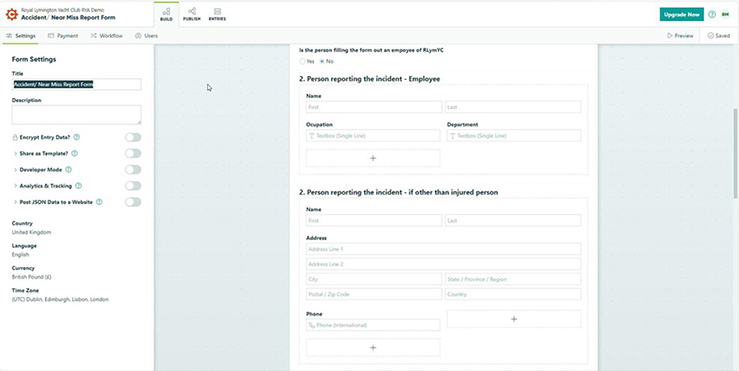The image size is (739, 371).
Task: Click the employee First name field
Action: (x=374, y=107)
